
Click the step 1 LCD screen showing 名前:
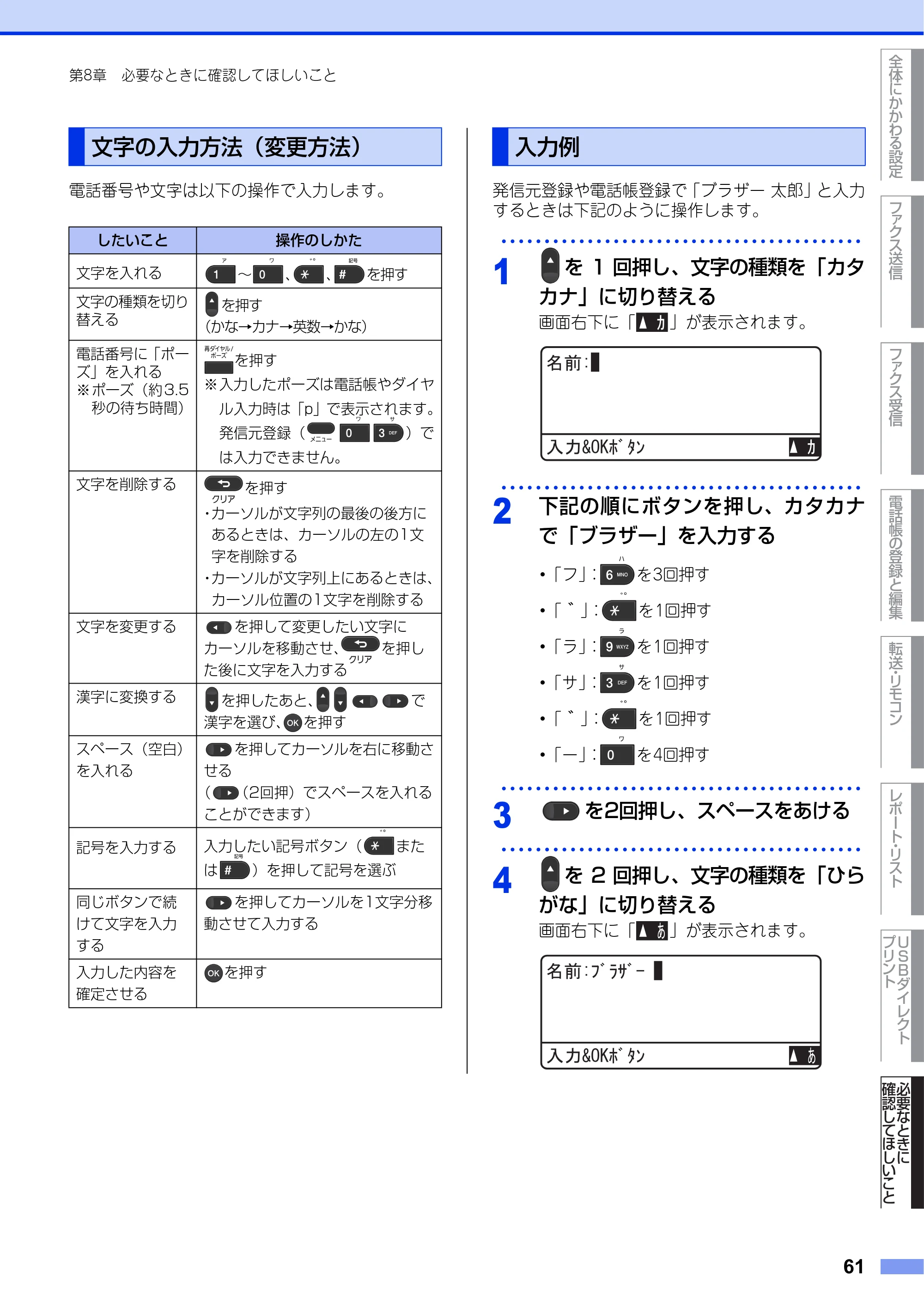click(681, 403)
